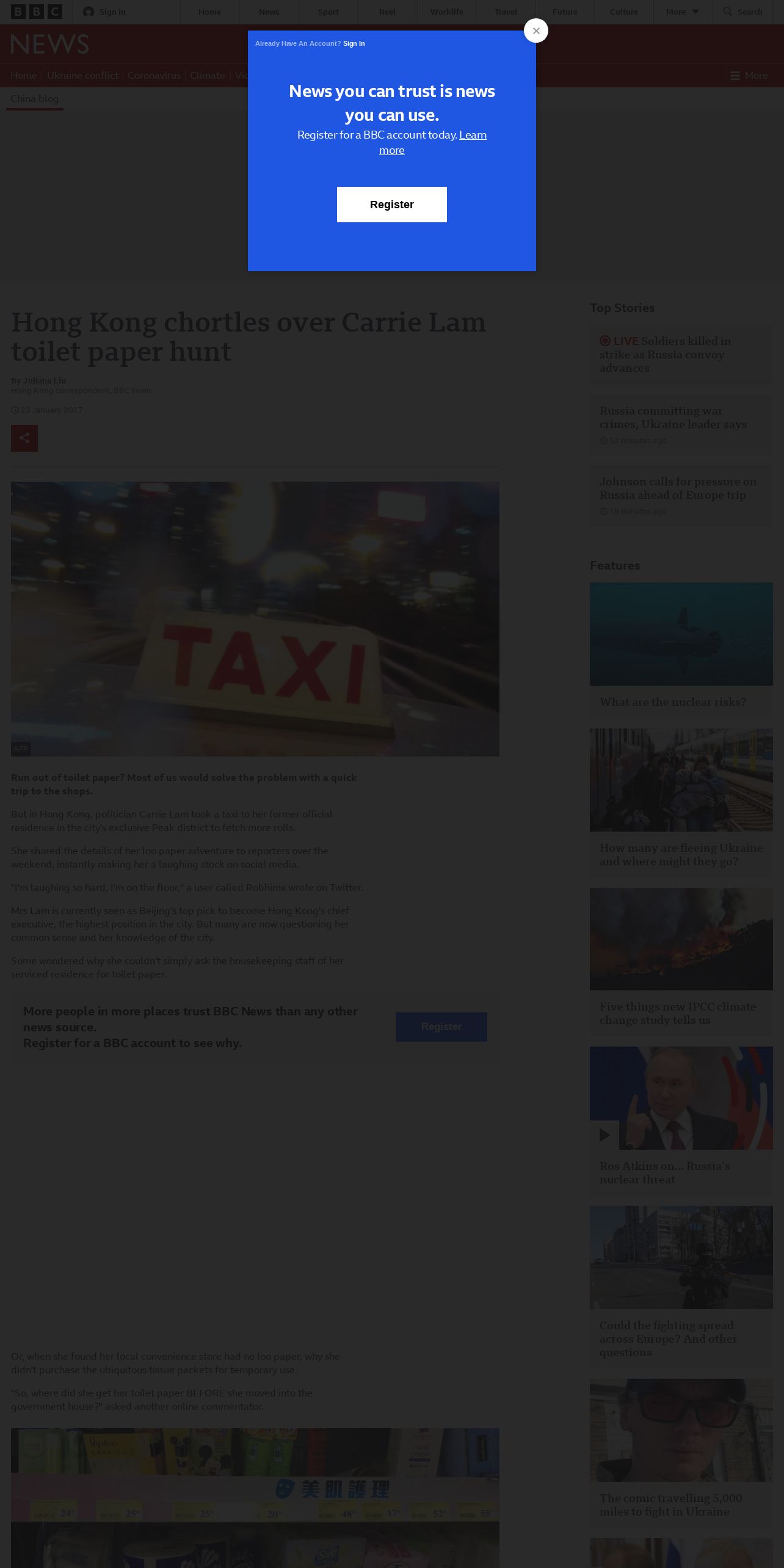Open Could the fighting spread across Europe link
Viewport: 784px width, 1568px height.
click(x=668, y=1339)
